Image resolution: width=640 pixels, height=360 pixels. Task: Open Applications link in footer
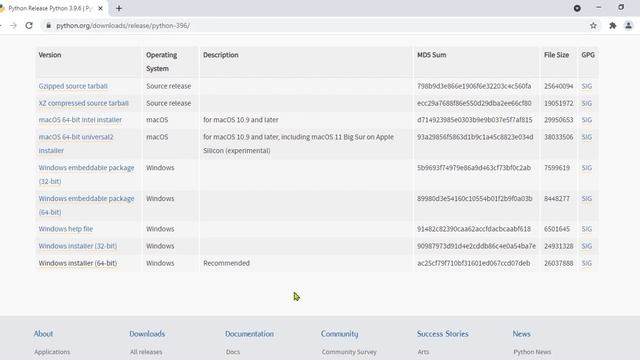point(52,352)
